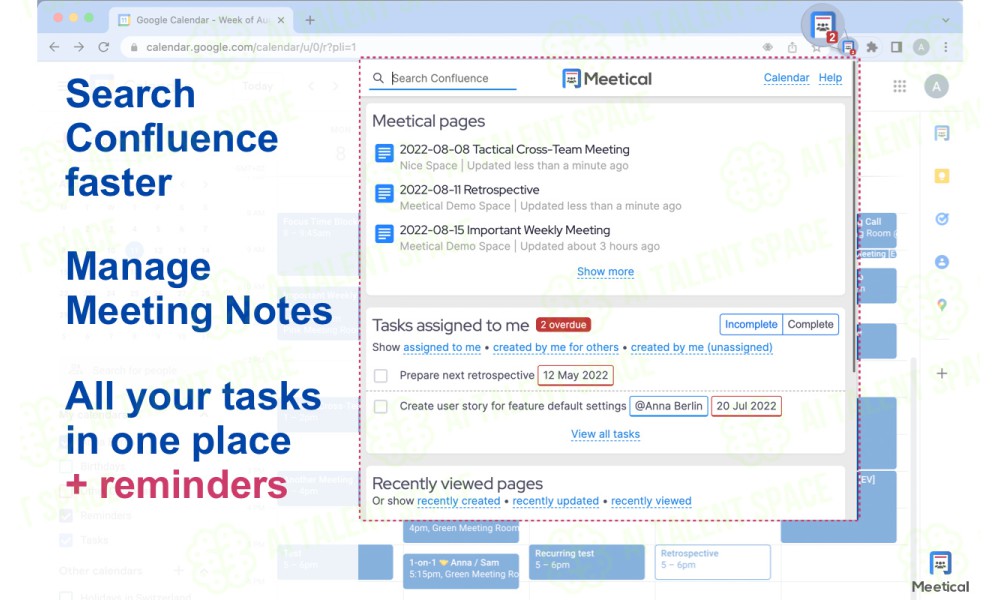The height and width of the screenshot is (600, 1000).
Task: Open View all tasks link
Action: (x=605, y=434)
